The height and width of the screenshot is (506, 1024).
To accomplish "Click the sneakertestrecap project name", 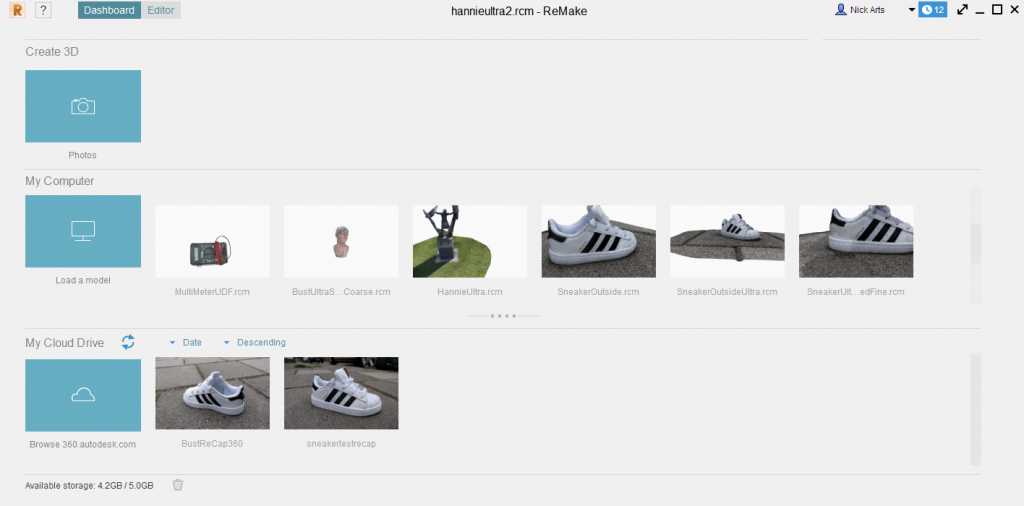I will [341, 443].
